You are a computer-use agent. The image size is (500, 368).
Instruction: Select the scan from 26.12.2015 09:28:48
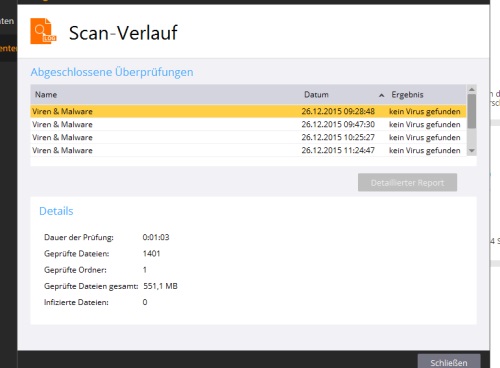tap(248, 111)
